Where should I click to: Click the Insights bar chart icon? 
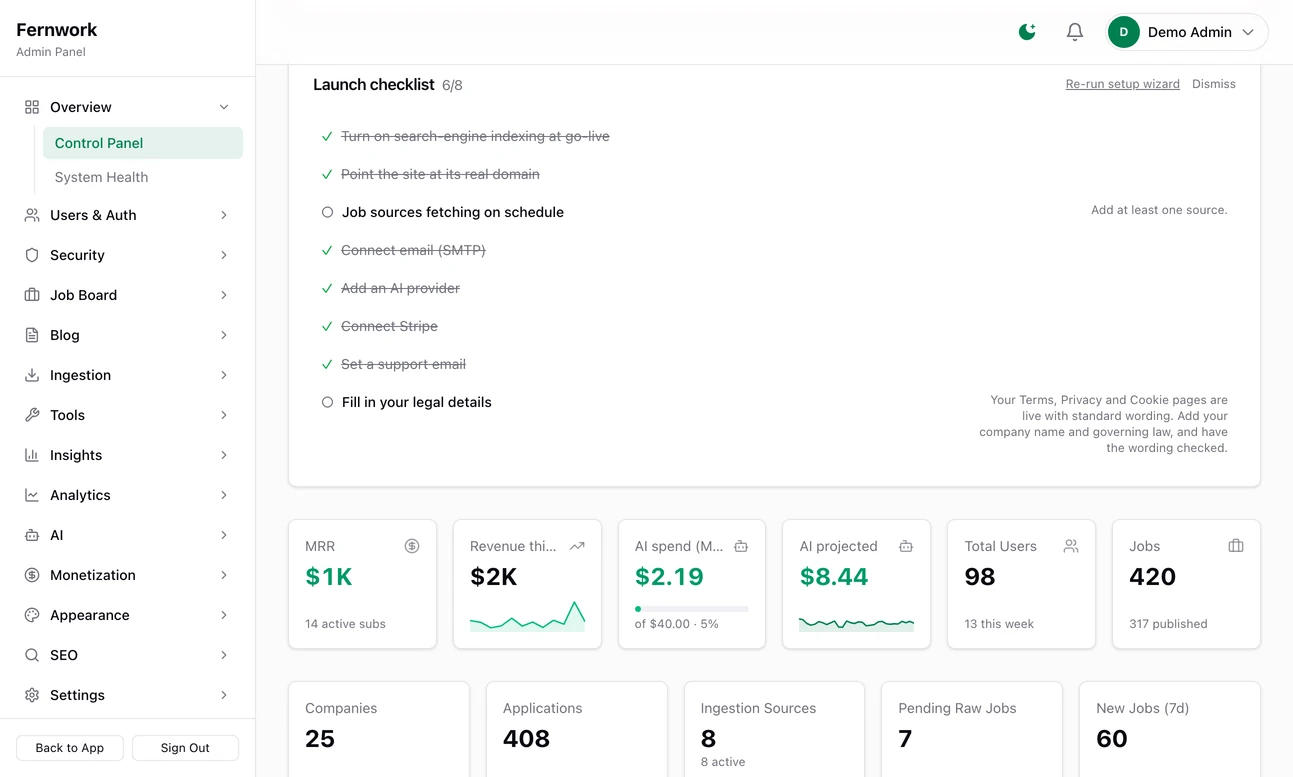(32, 455)
